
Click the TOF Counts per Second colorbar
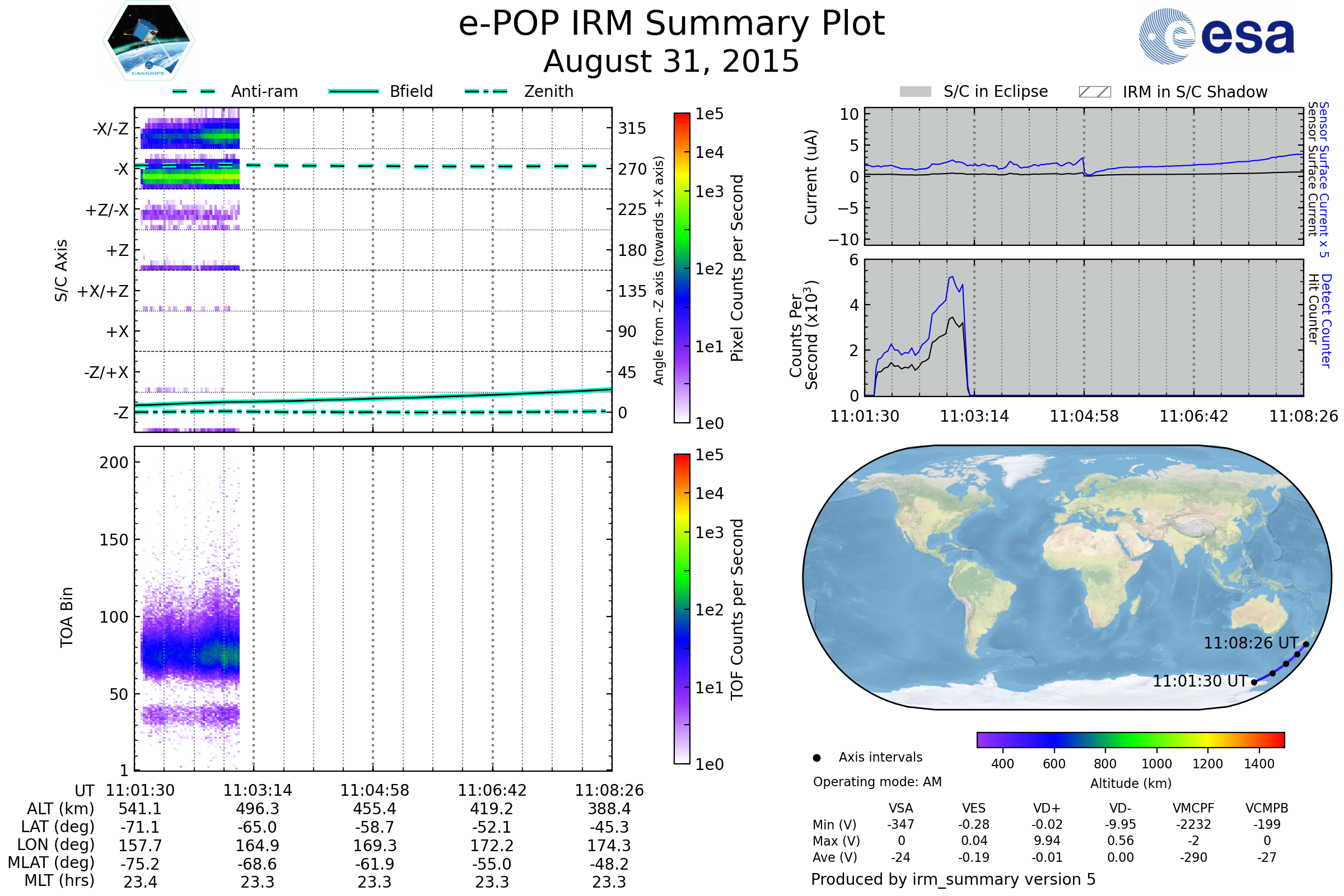[x=682, y=609]
